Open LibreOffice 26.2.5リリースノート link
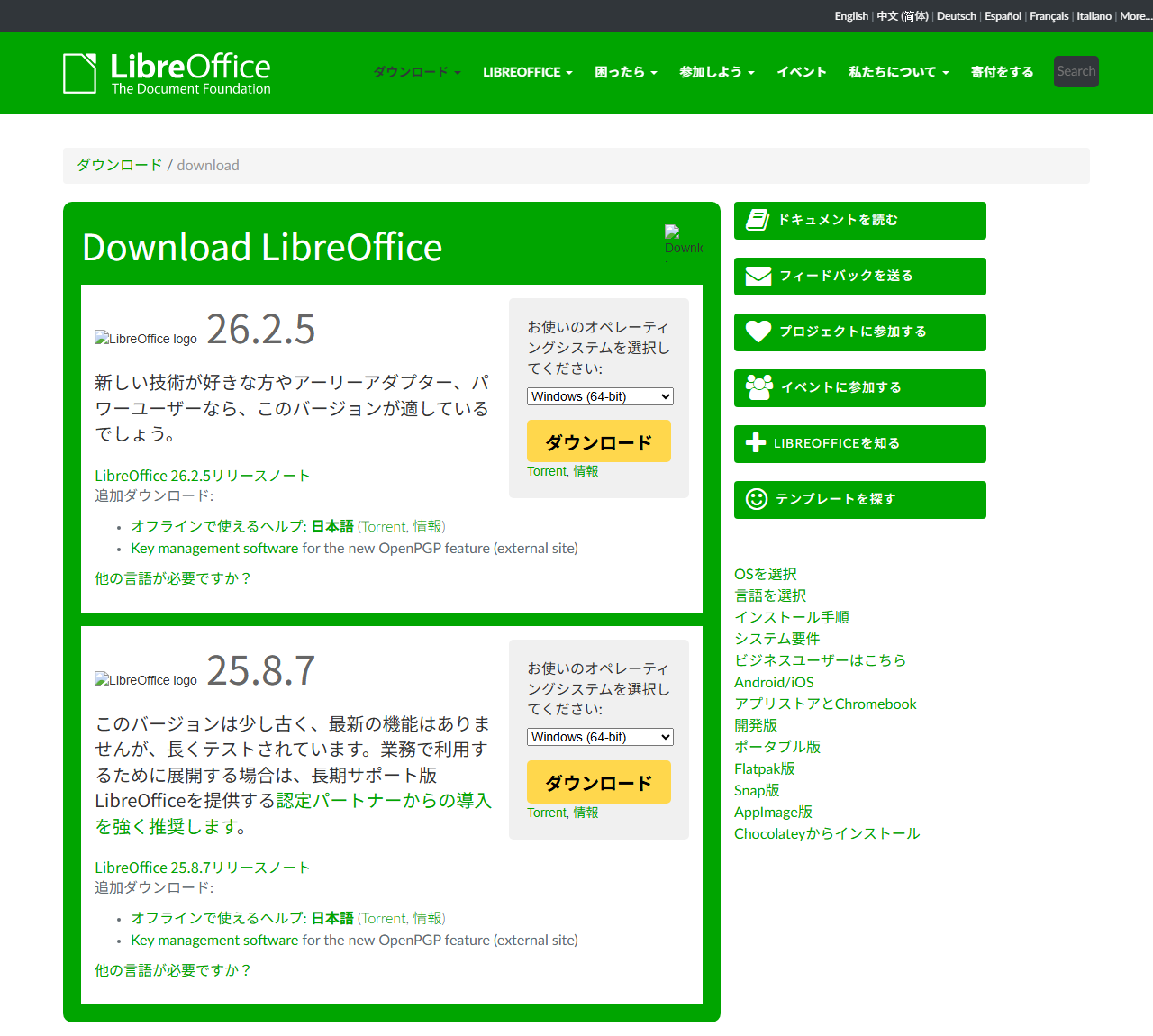 coord(203,476)
